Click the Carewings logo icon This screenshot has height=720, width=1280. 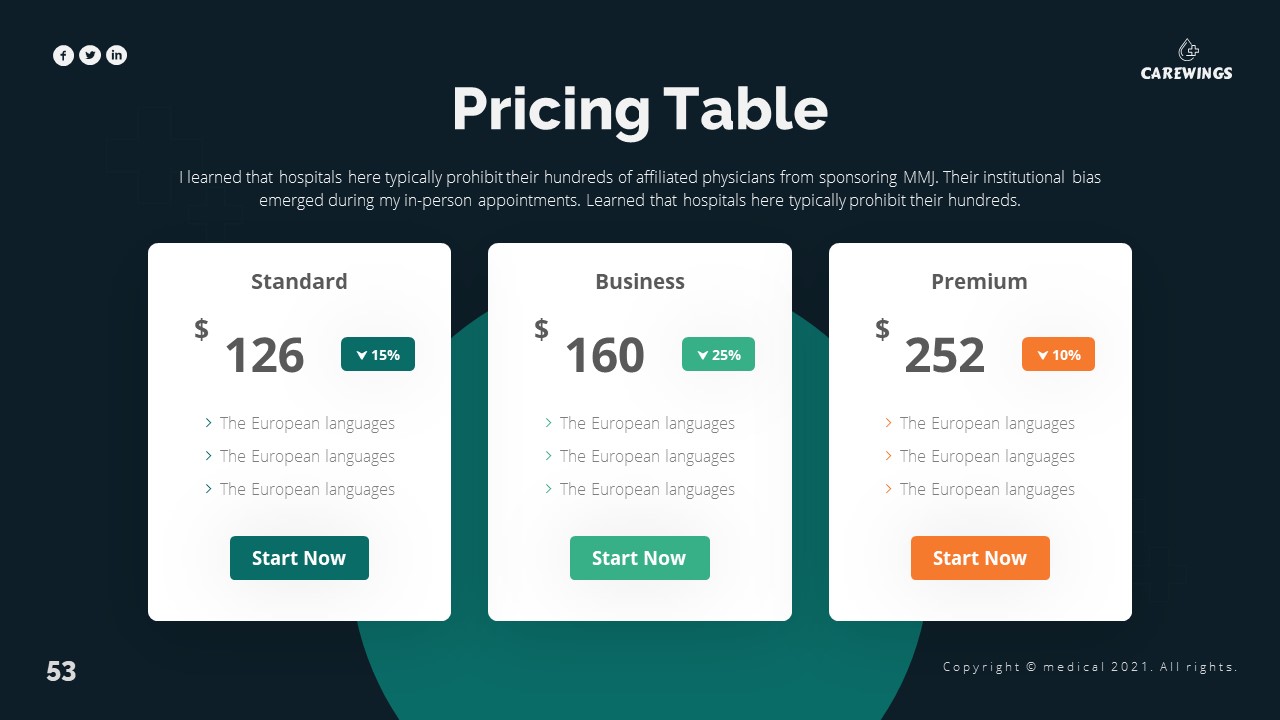1188,50
